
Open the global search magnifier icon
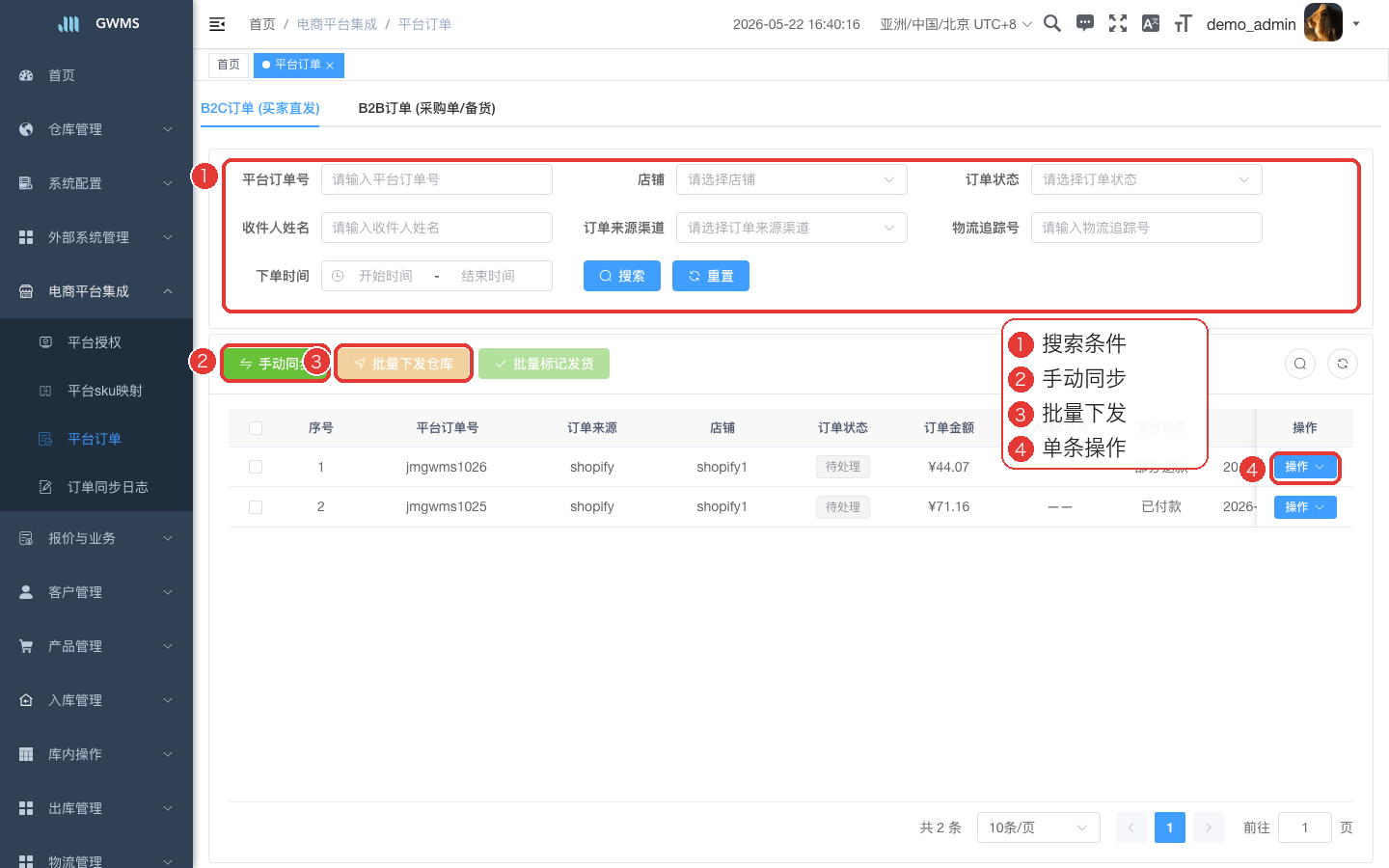[x=1052, y=23]
